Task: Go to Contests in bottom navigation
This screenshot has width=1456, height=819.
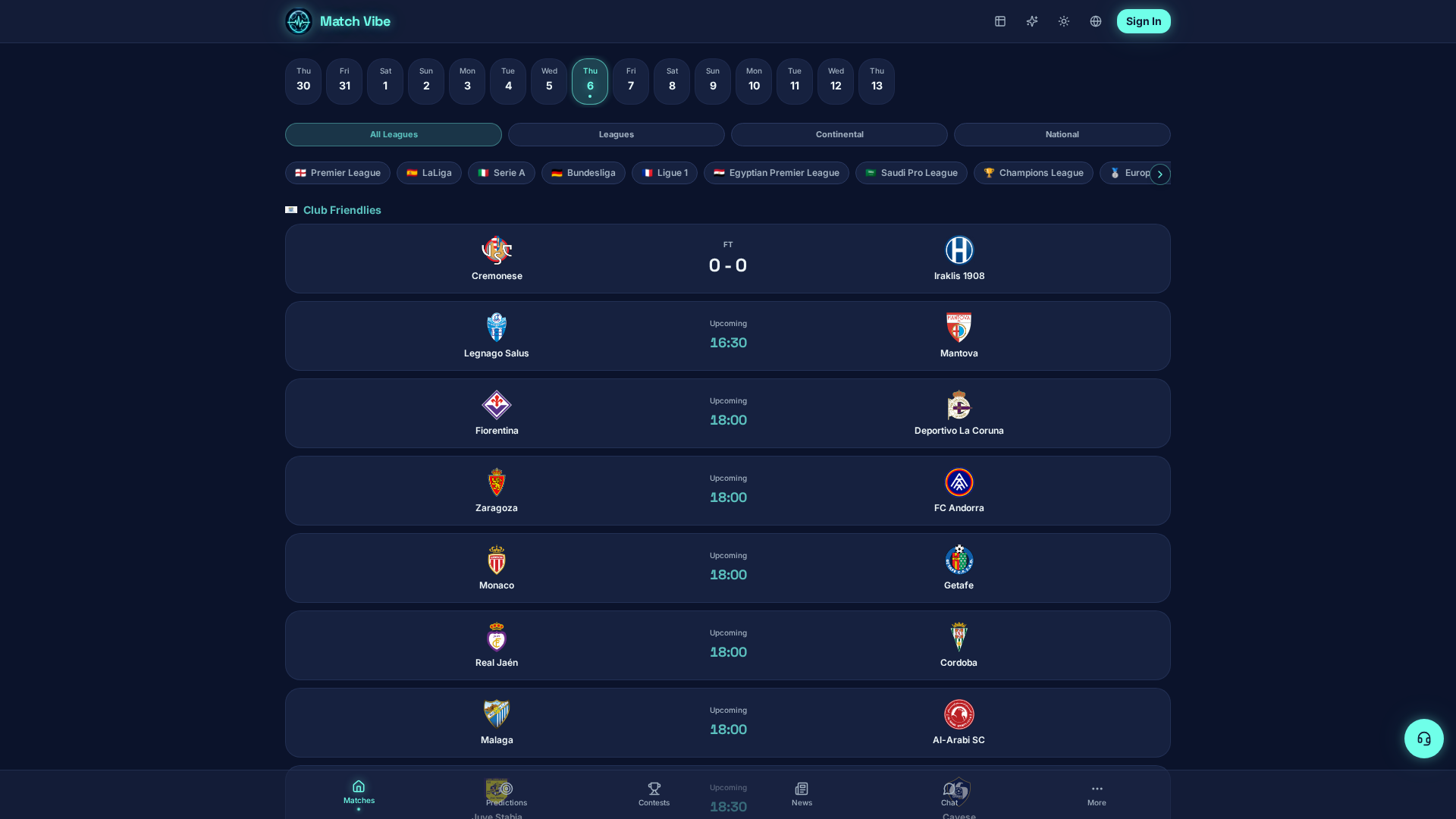Action: pos(654,795)
